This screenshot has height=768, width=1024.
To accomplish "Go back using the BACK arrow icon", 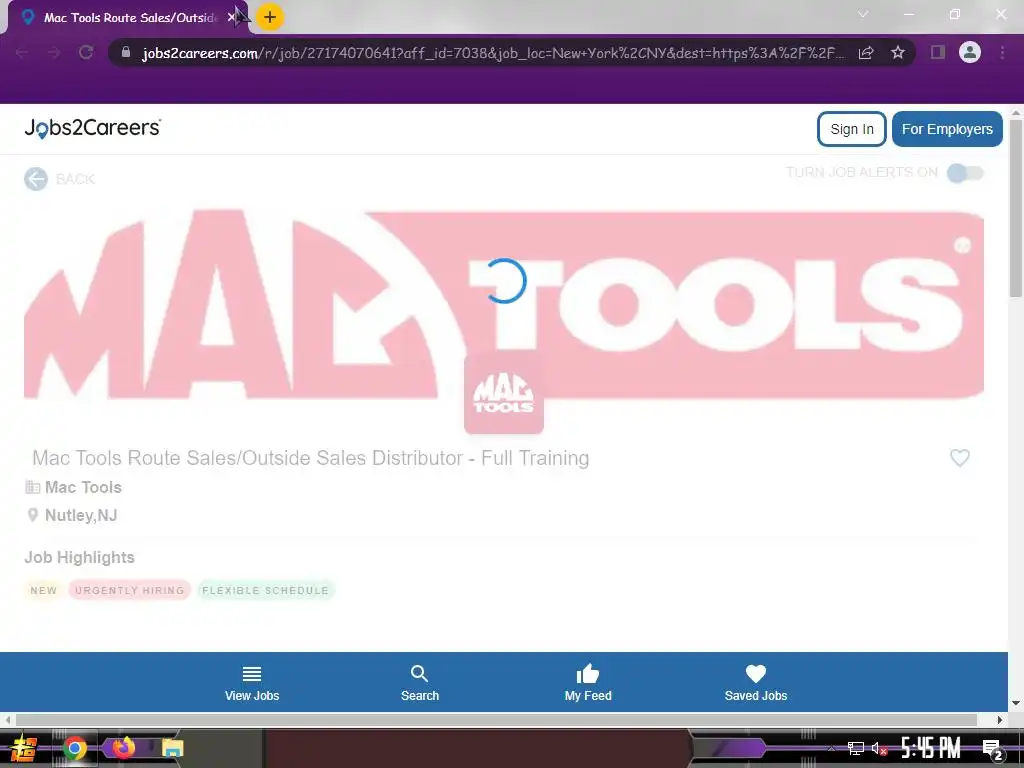I will [x=36, y=179].
